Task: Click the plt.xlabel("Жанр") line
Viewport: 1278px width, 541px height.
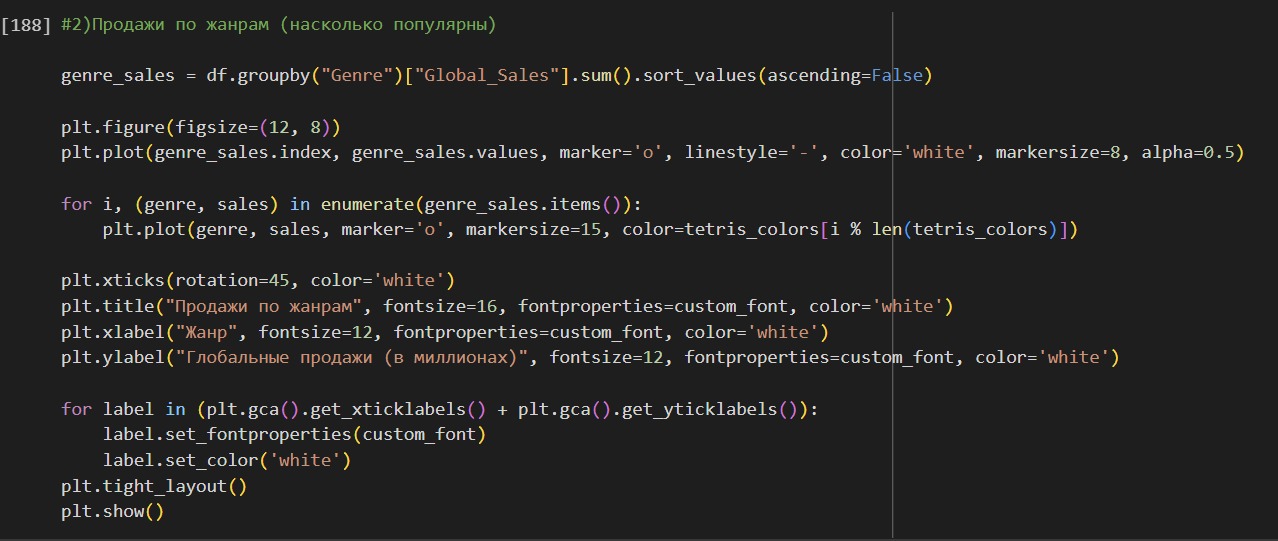Action: coord(445,332)
